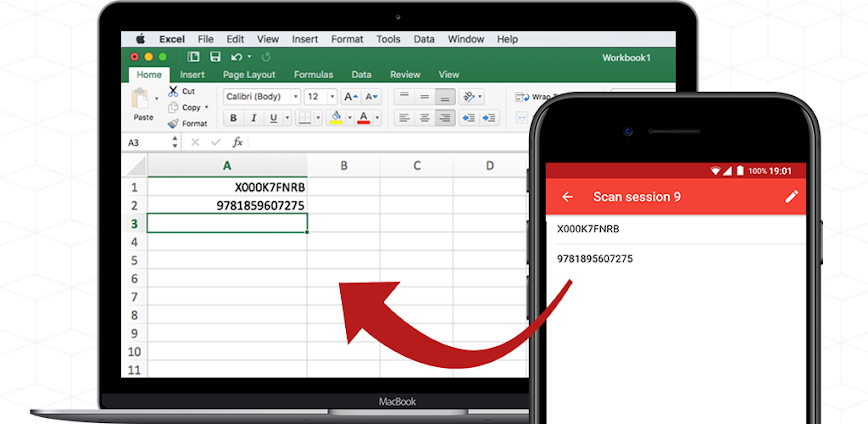Click the Save icon in title bar
Image resolution: width=868 pixels, height=424 pixels.
click(215, 57)
